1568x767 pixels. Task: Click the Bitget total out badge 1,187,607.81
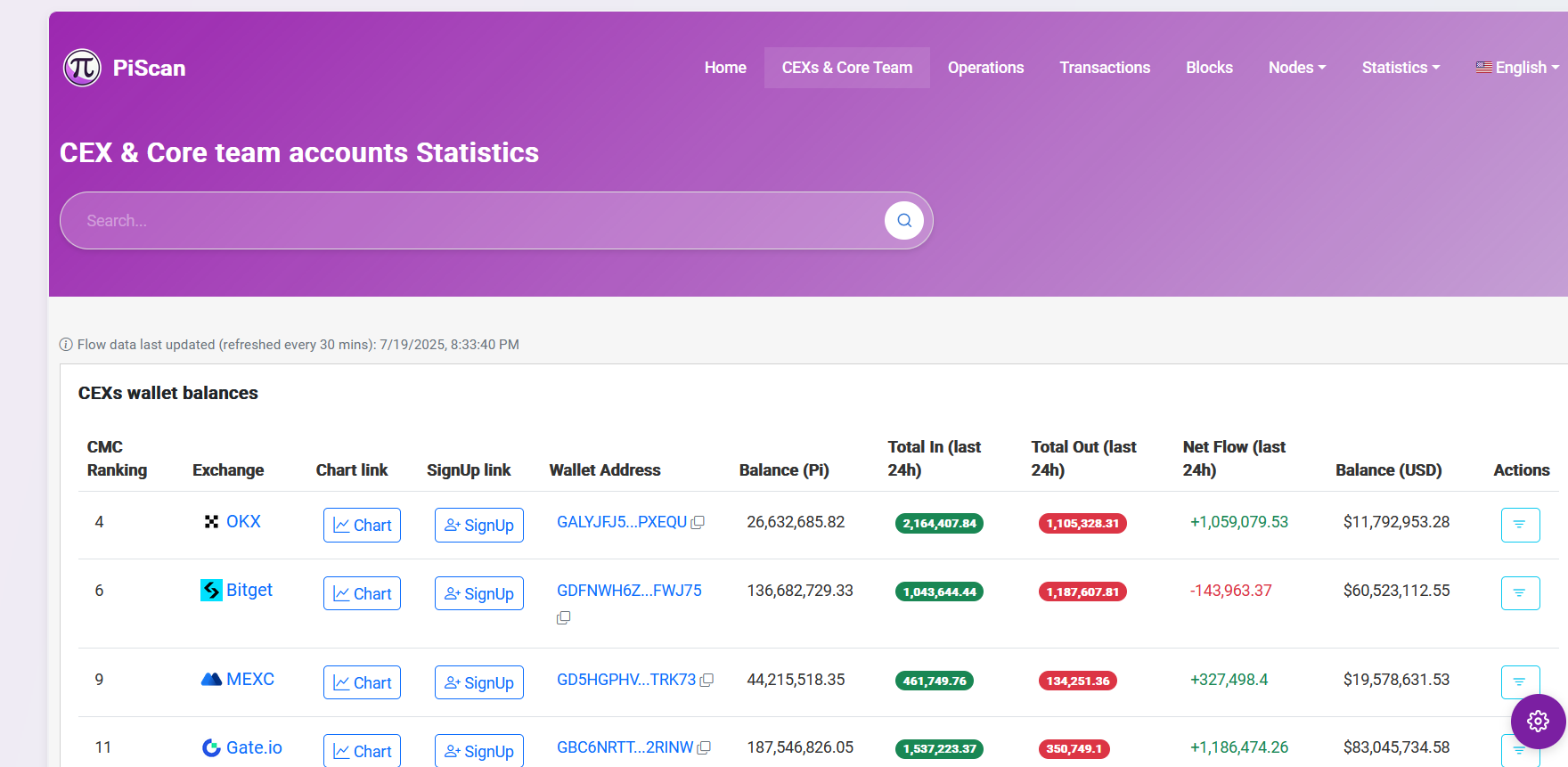pos(1082,592)
